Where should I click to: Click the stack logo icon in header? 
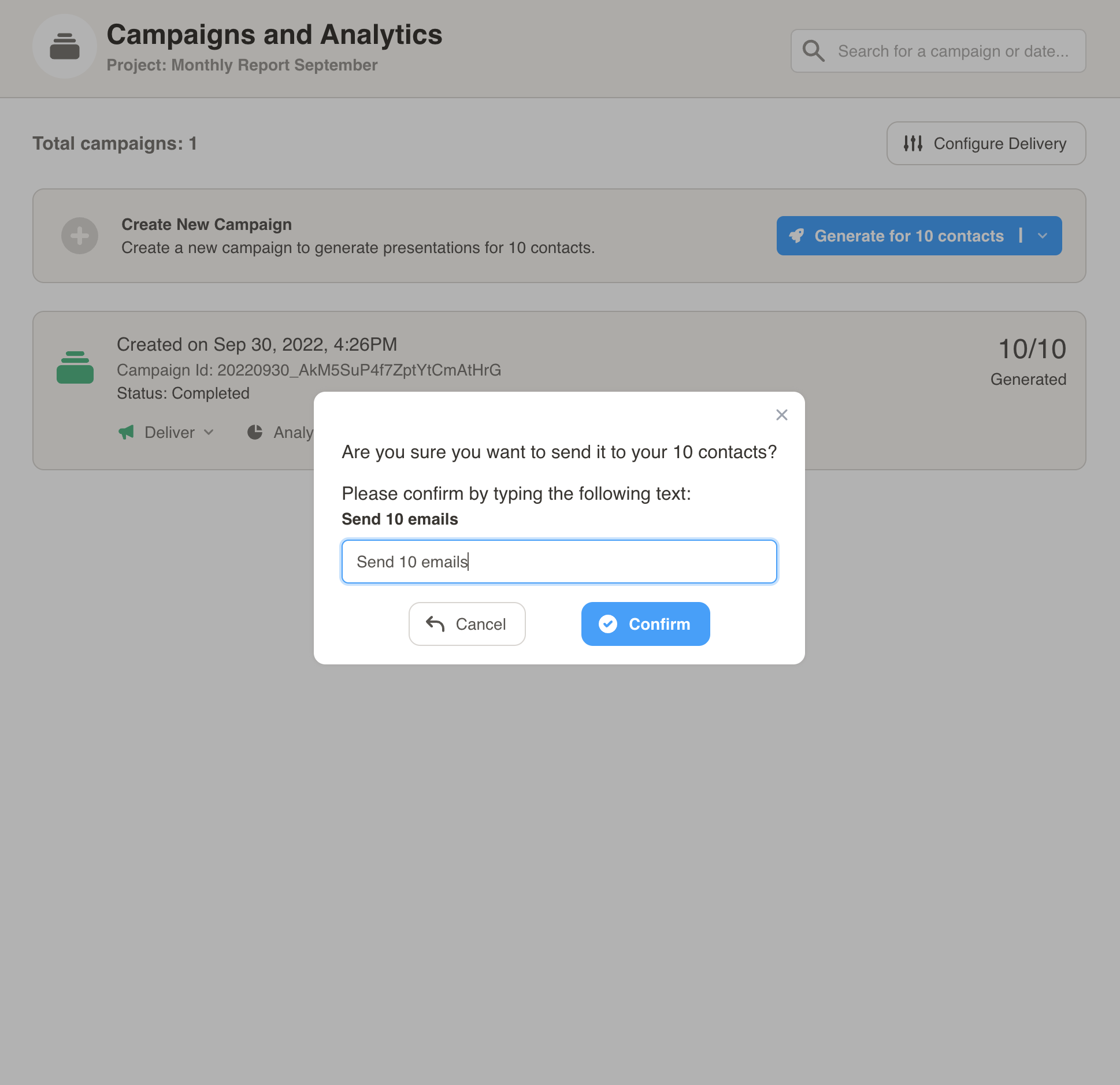pyautogui.click(x=64, y=46)
